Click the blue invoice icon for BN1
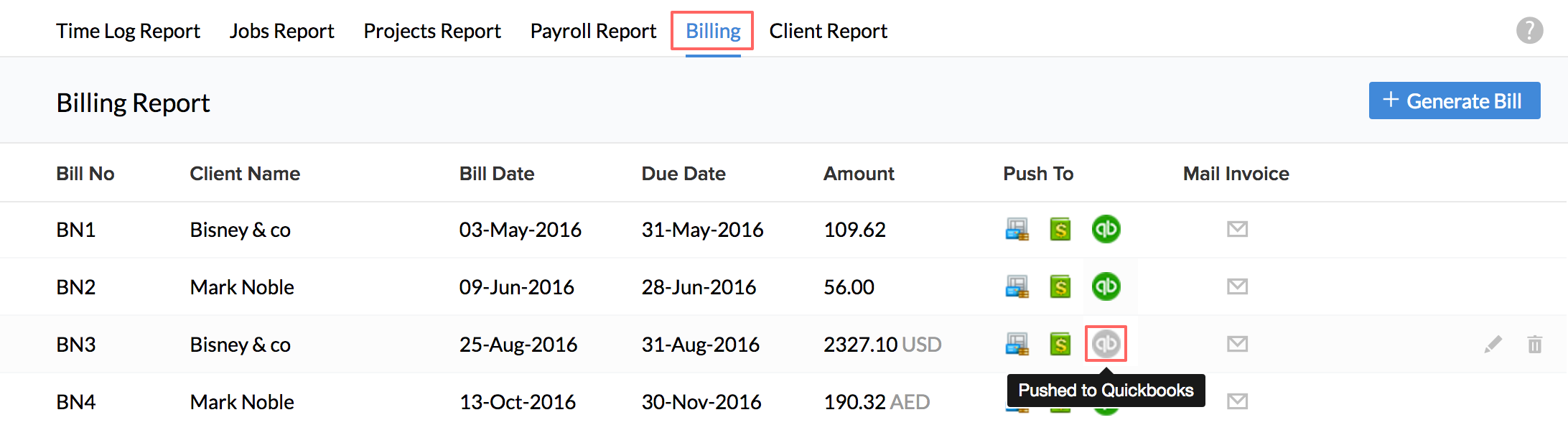 coord(1017,230)
